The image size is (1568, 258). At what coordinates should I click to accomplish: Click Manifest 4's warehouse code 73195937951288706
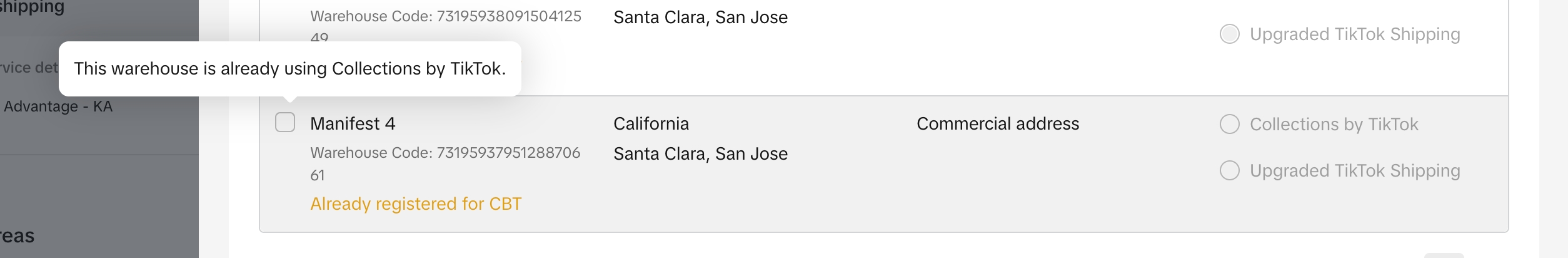[445, 153]
